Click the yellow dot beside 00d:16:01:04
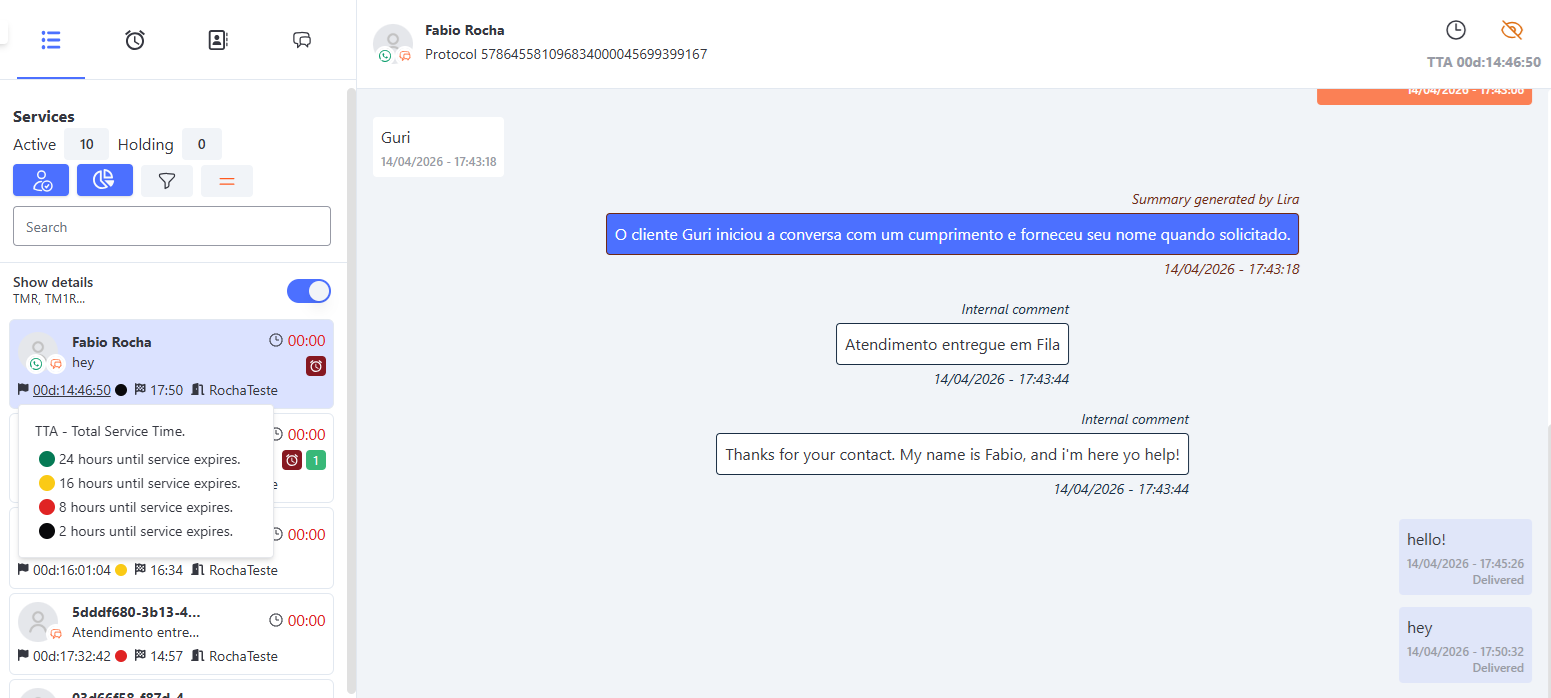 [121, 570]
